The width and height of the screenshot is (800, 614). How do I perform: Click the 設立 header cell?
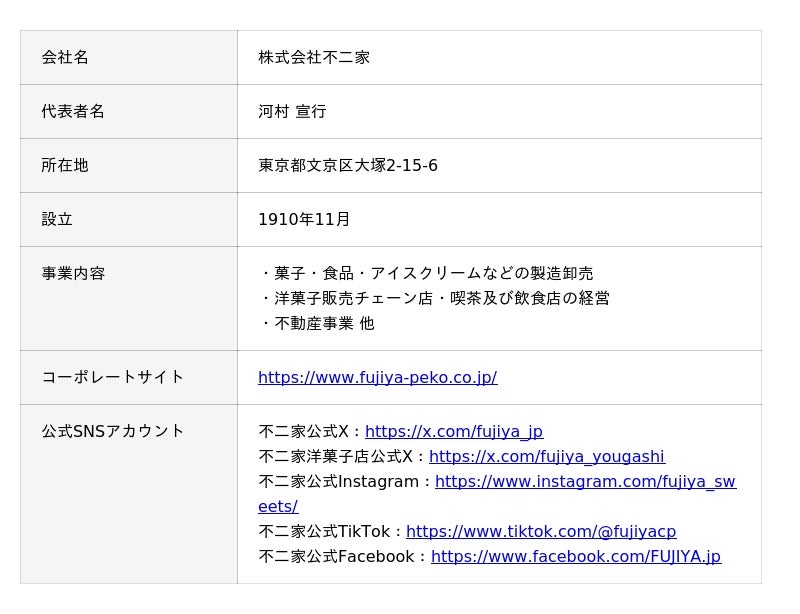pyautogui.click(x=129, y=220)
